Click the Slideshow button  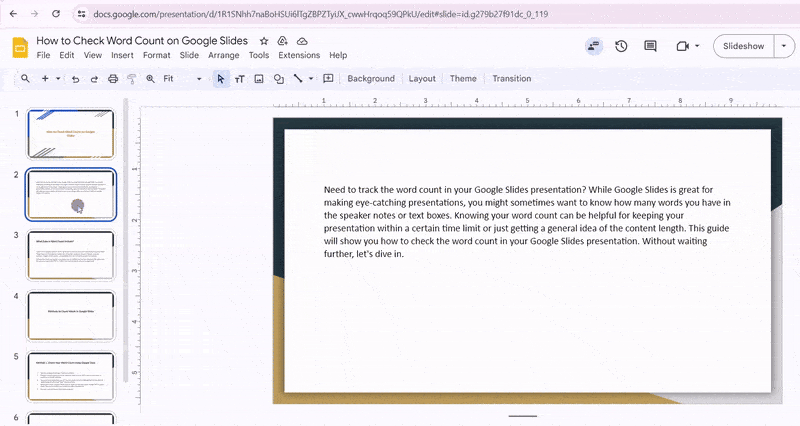tap(743, 46)
